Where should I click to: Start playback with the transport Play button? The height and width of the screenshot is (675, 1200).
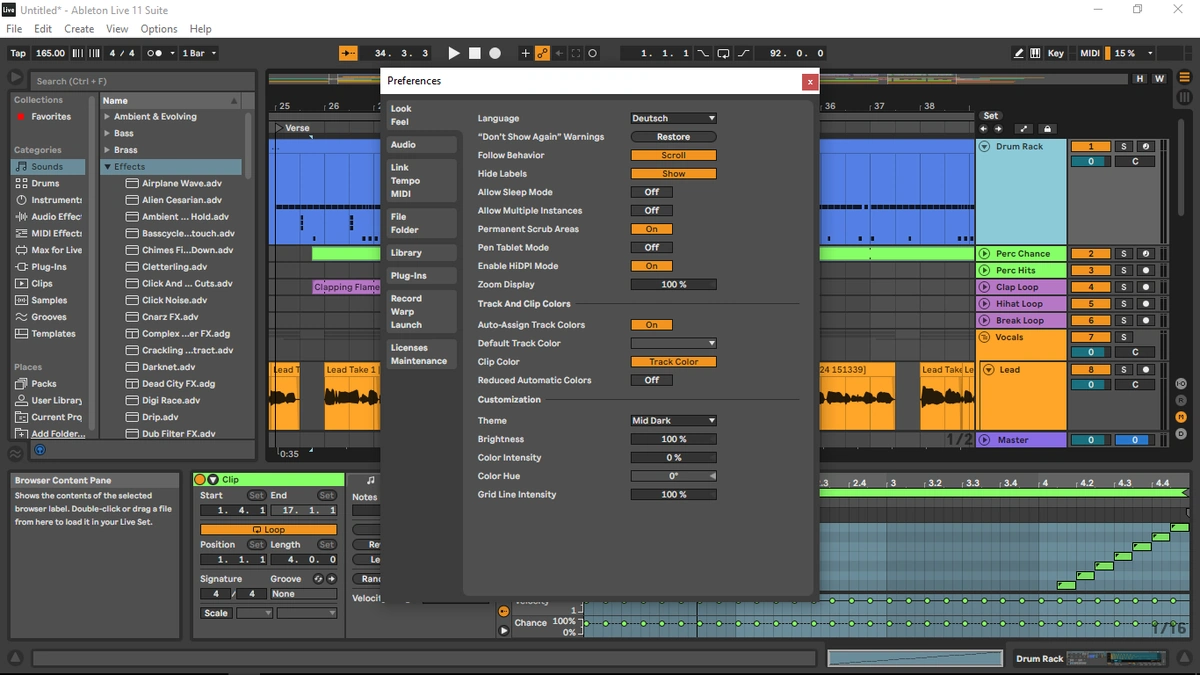pyautogui.click(x=454, y=53)
